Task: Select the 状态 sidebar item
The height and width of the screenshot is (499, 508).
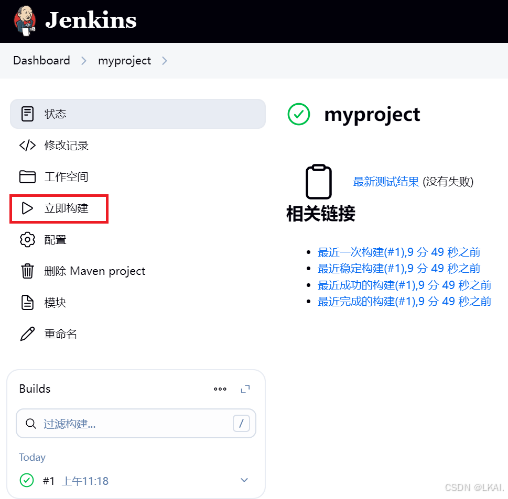Action: 138,114
